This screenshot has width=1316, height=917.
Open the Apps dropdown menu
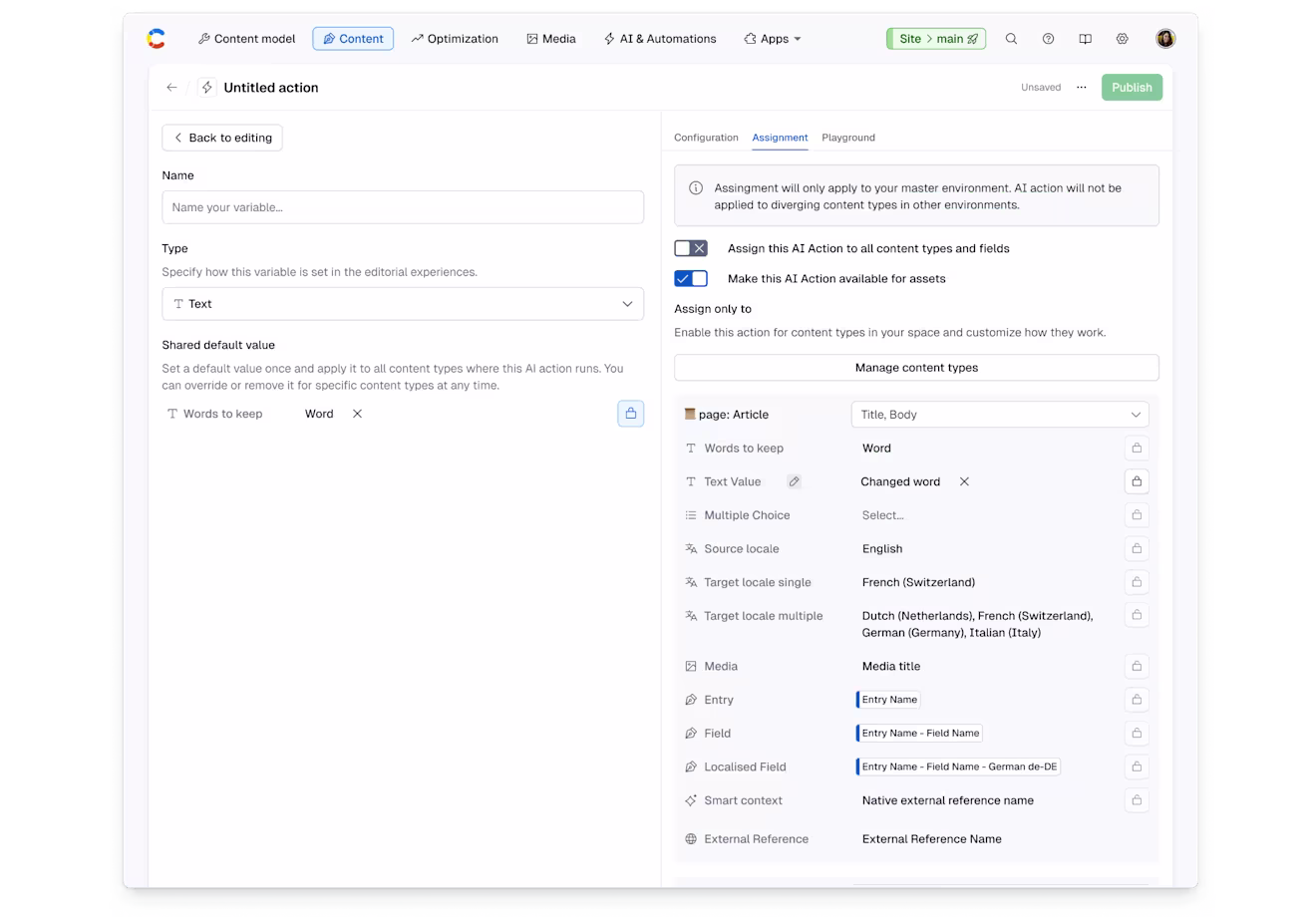(x=773, y=39)
